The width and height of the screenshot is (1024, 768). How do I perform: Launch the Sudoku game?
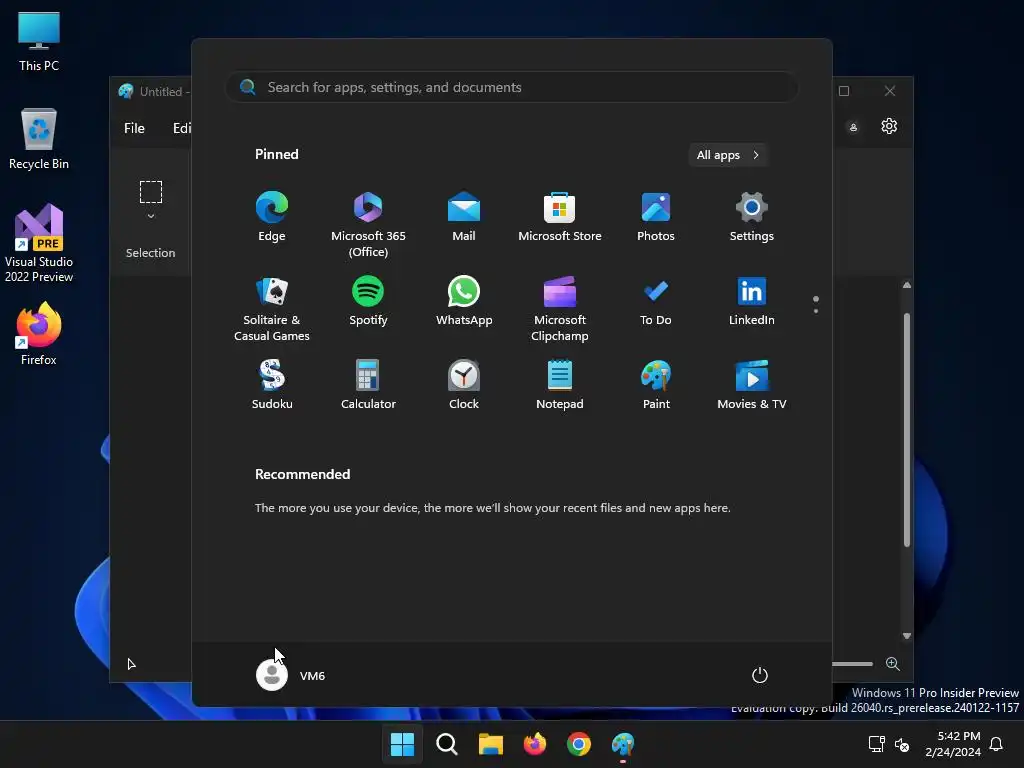(x=272, y=385)
